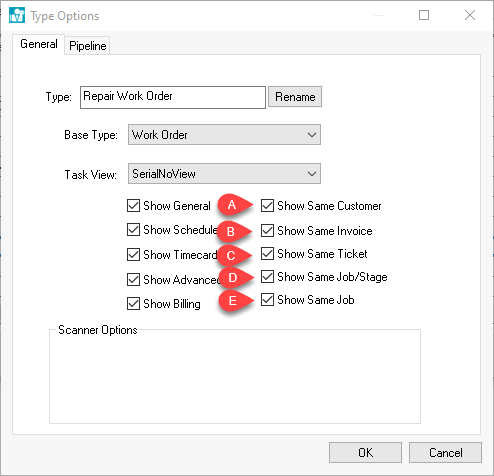Click the red E callout marker
This screenshot has height=476, width=494.
pyautogui.click(x=235, y=301)
